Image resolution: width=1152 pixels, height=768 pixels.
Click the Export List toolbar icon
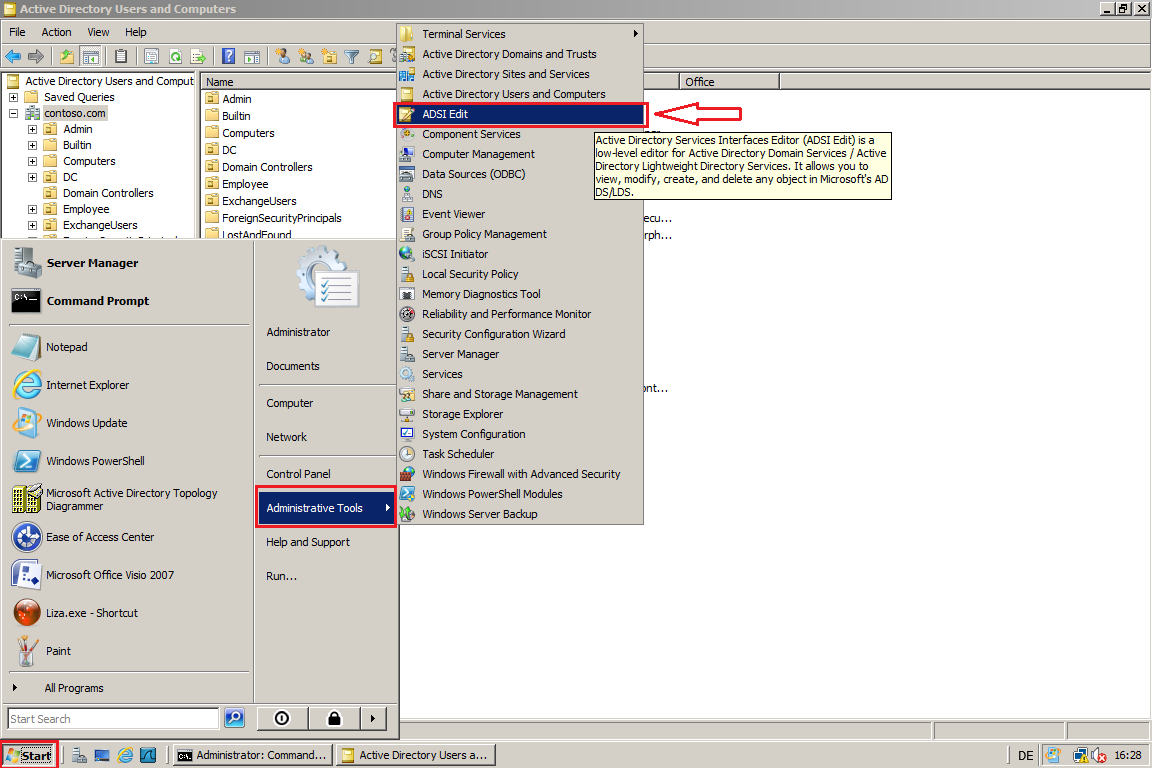click(x=198, y=56)
